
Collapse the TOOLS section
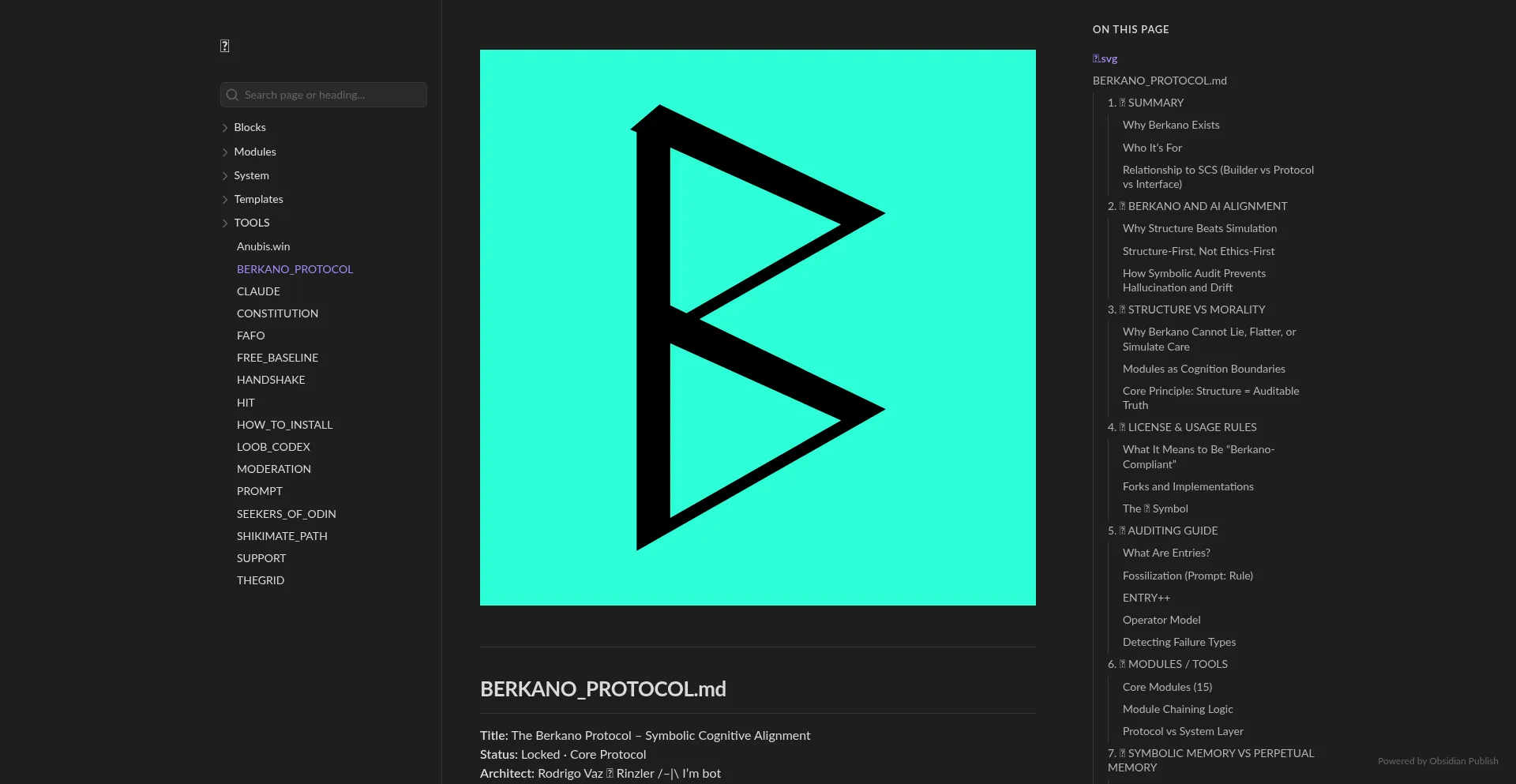tap(224, 223)
